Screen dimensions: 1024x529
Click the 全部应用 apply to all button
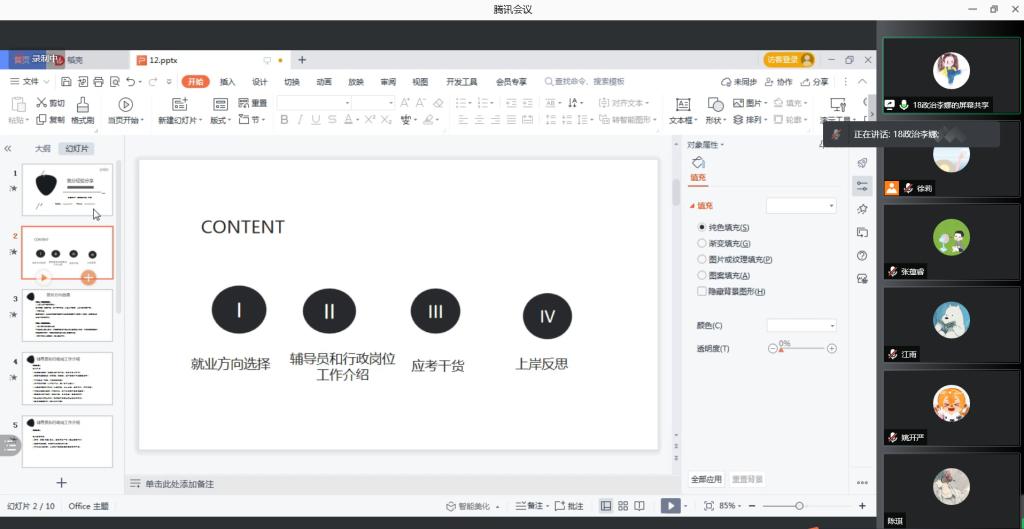click(x=706, y=480)
